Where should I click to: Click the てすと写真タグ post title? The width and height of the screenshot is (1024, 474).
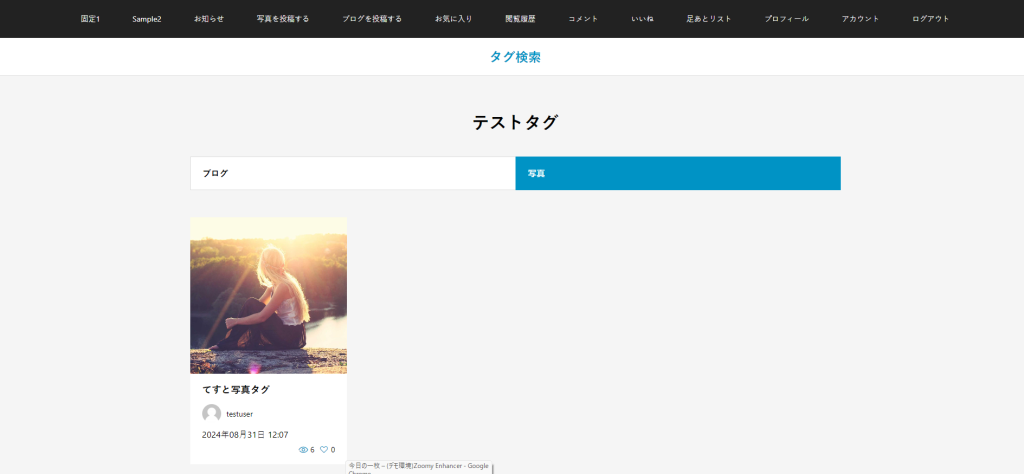click(236, 389)
